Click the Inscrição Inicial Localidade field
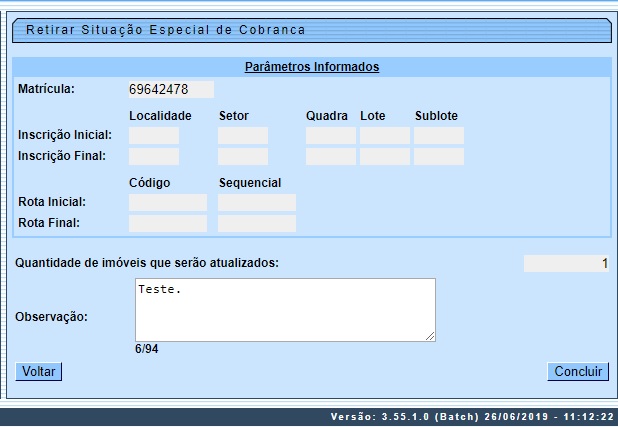Image resolution: width=618 pixels, height=427 pixels. 154,135
